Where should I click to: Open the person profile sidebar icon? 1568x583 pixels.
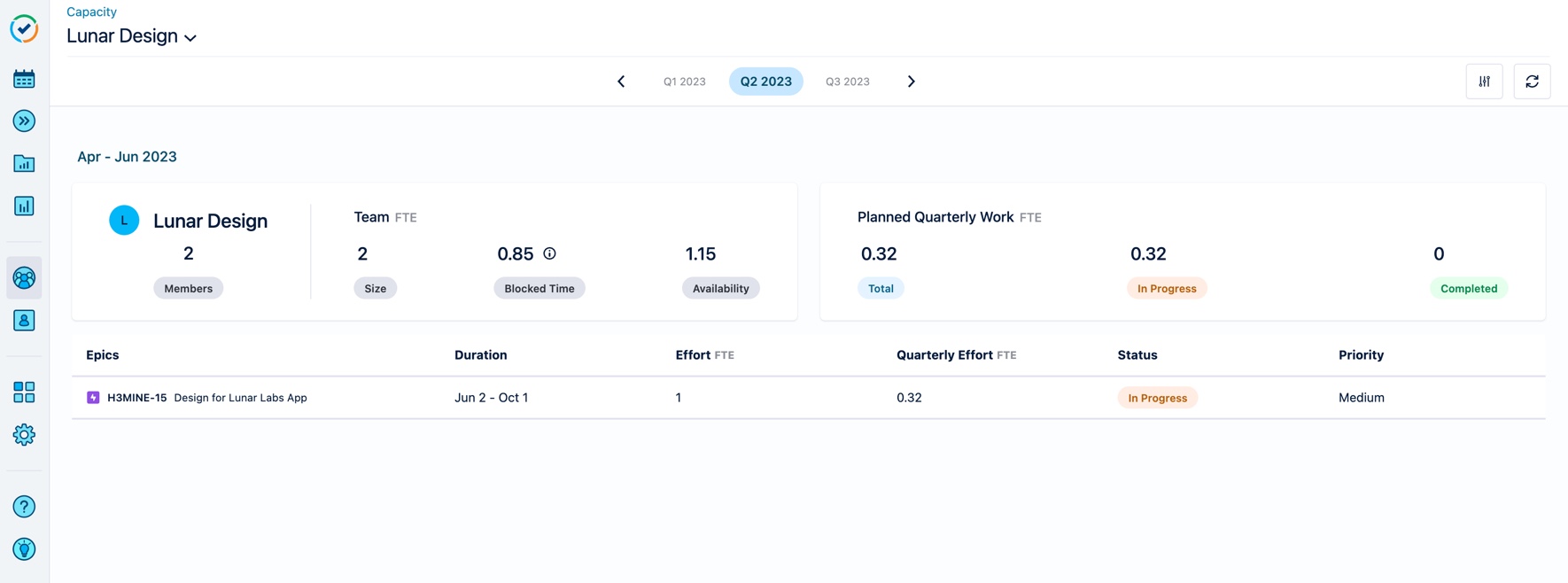click(24, 321)
